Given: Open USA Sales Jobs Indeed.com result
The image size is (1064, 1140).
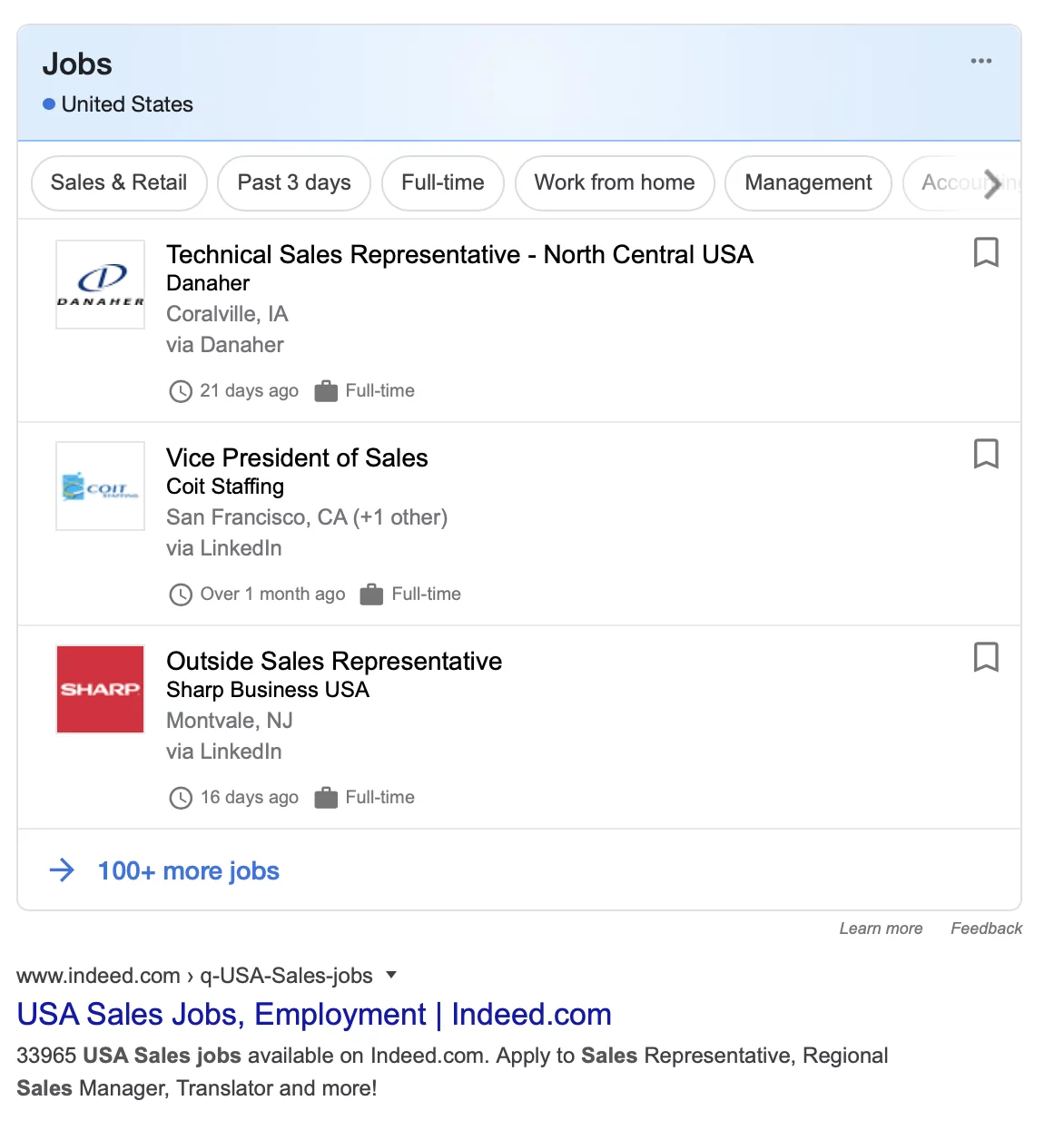Looking at the screenshot, I should (x=314, y=1014).
